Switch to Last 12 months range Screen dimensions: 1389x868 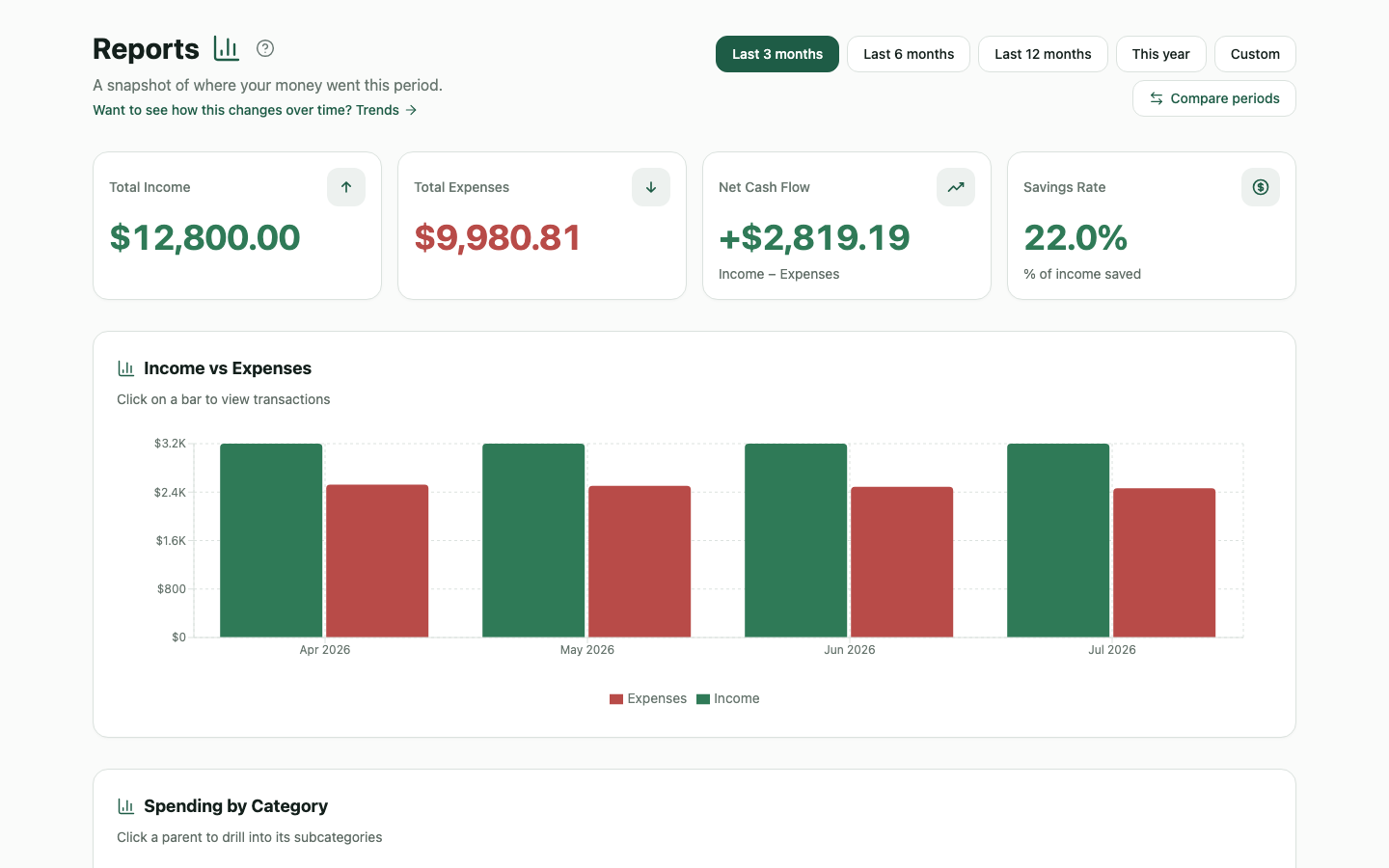(x=1043, y=54)
